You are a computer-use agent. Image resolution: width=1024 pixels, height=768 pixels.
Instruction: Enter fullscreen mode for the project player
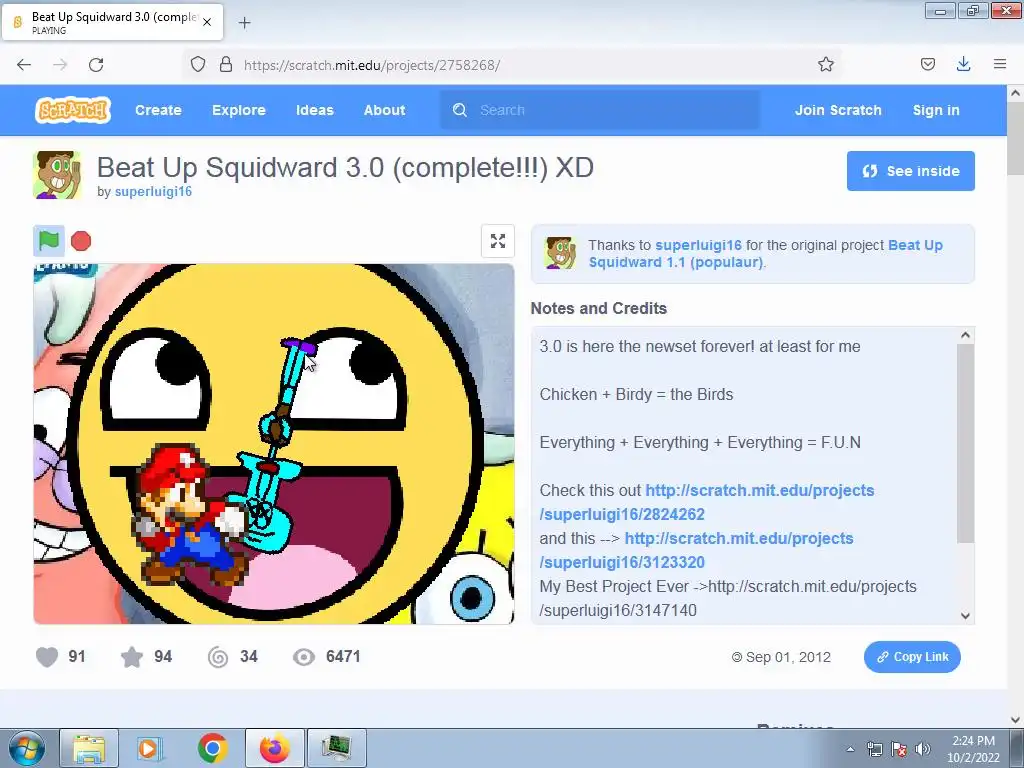coord(498,241)
